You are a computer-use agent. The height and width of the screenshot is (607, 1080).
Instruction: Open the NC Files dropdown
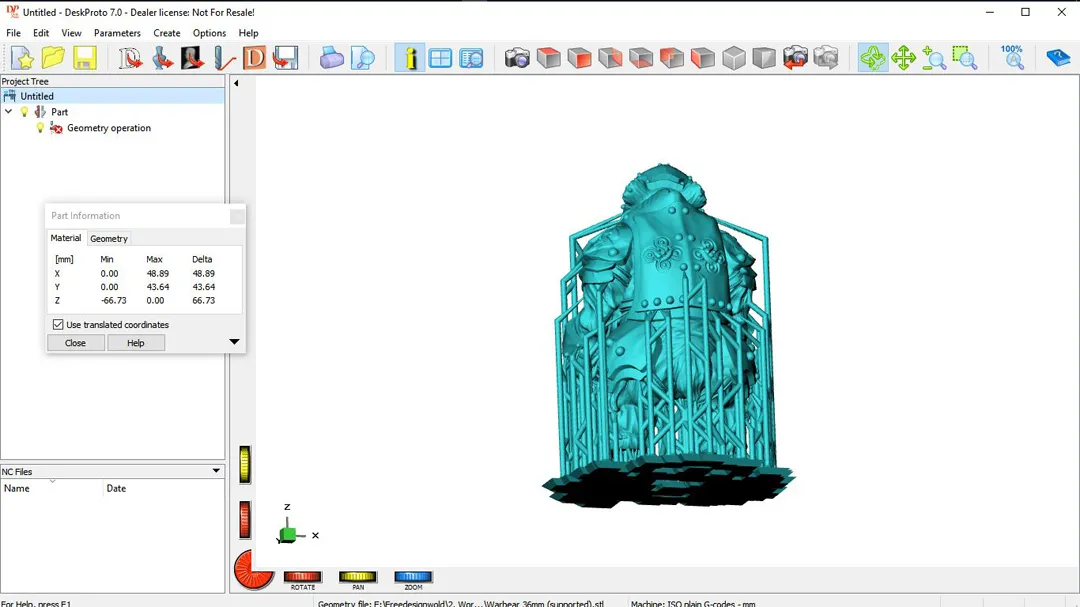(x=216, y=471)
